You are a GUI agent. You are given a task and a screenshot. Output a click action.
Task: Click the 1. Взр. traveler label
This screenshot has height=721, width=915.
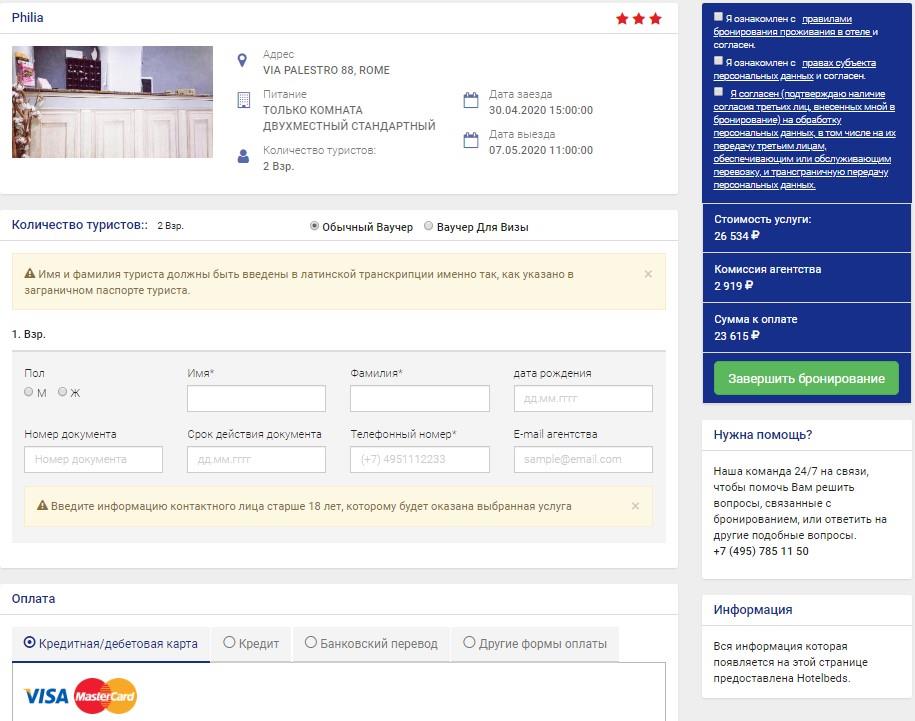tap(29, 334)
